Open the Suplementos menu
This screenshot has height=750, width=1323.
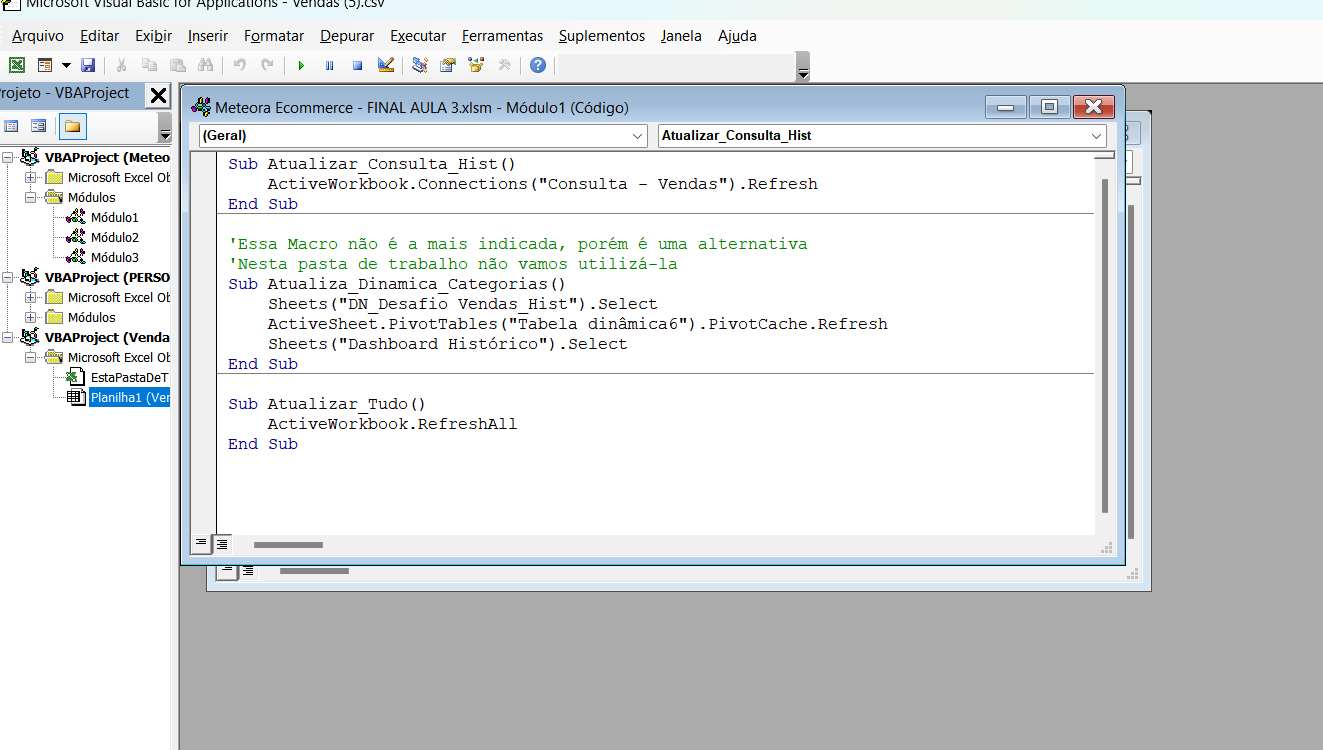[x=602, y=36]
